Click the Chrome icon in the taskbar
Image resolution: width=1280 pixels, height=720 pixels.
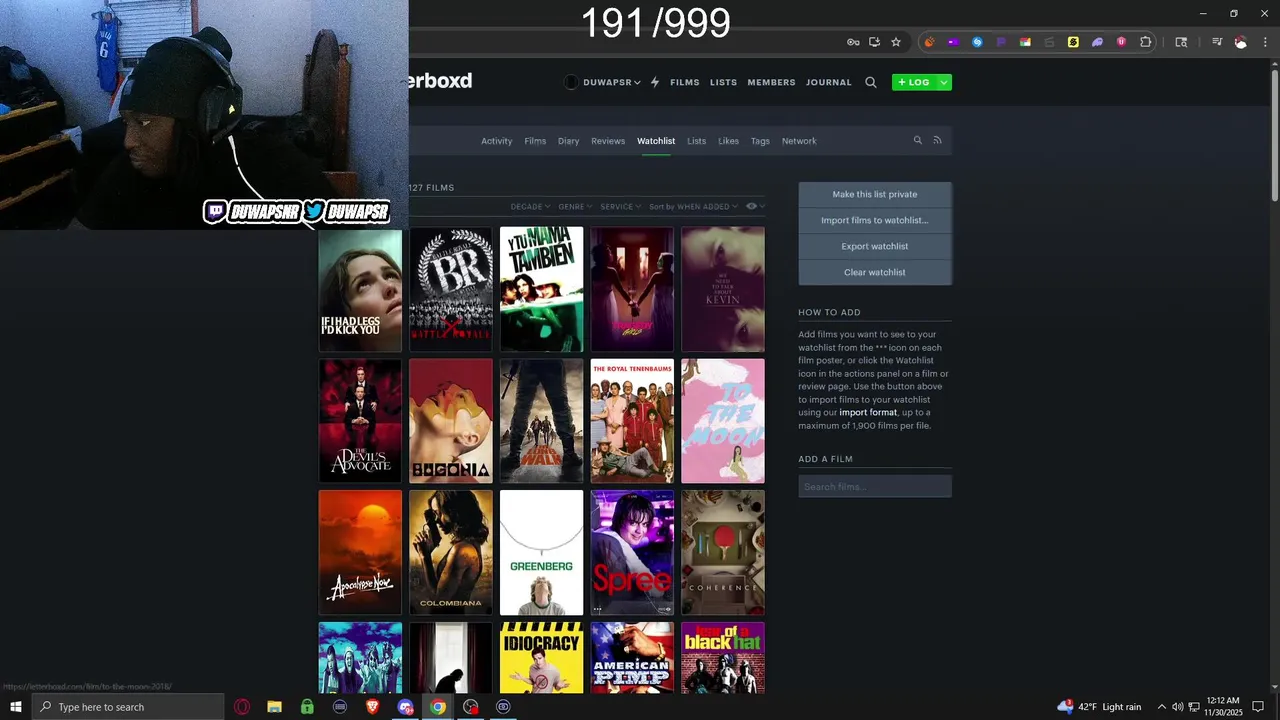(x=438, y=707)
